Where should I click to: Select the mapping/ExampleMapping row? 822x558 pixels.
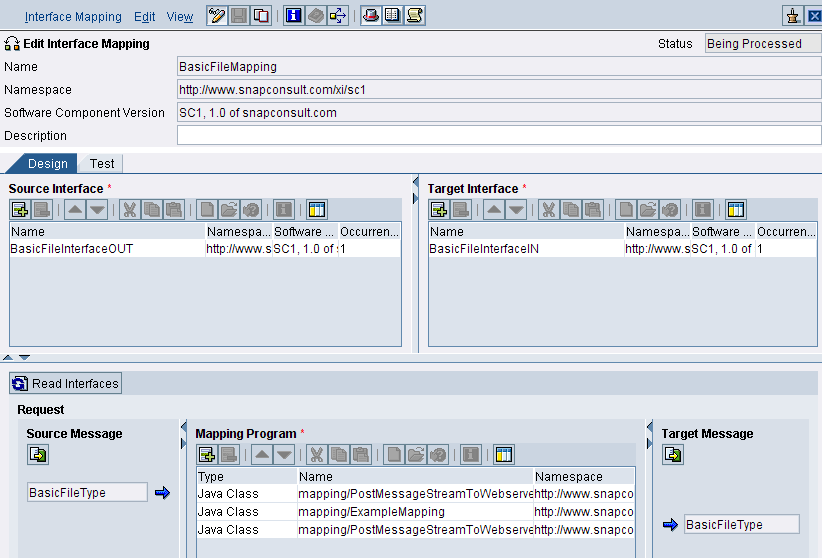tap(415, 511)
